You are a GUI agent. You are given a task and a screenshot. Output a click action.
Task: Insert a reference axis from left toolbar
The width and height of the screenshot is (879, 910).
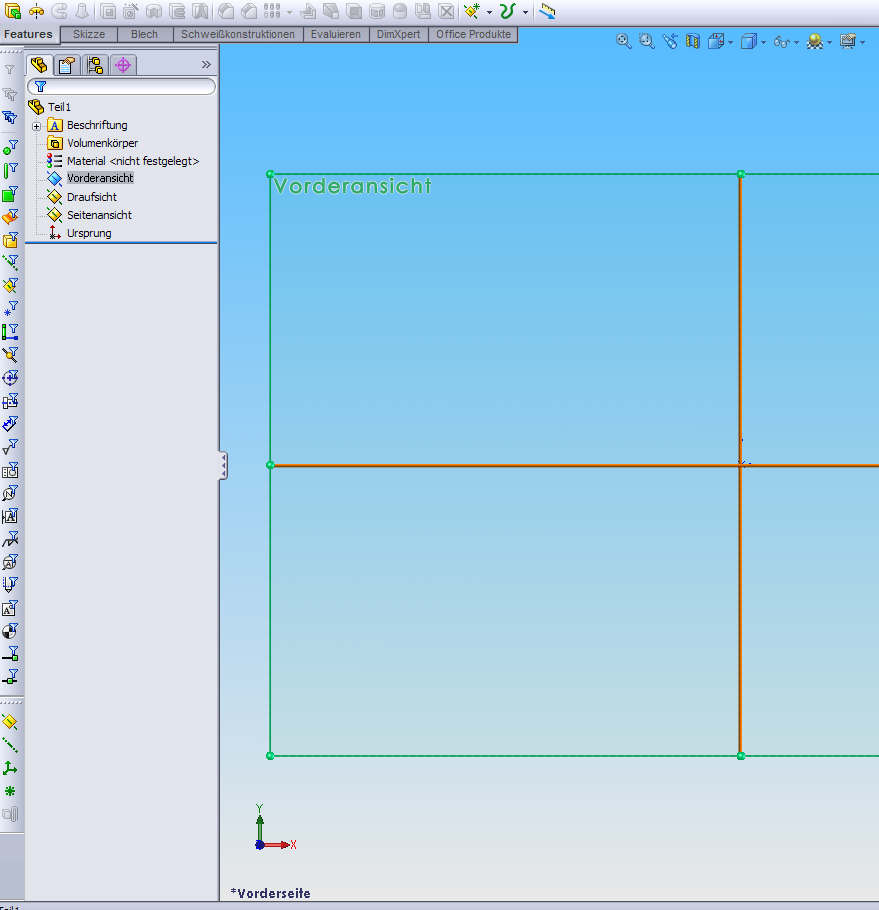click(10, 745)
